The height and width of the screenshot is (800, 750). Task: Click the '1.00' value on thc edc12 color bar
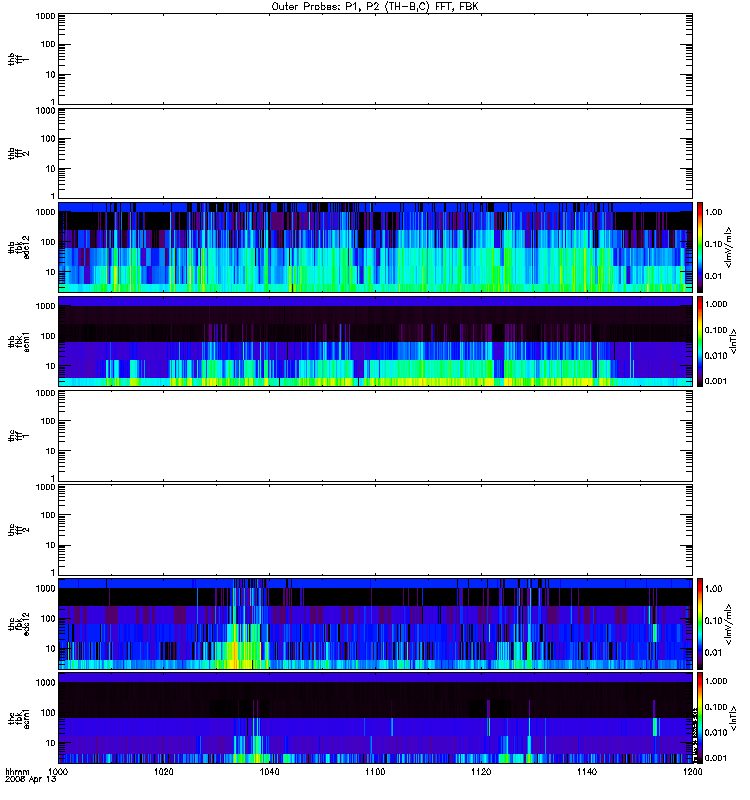coord(713,588)
